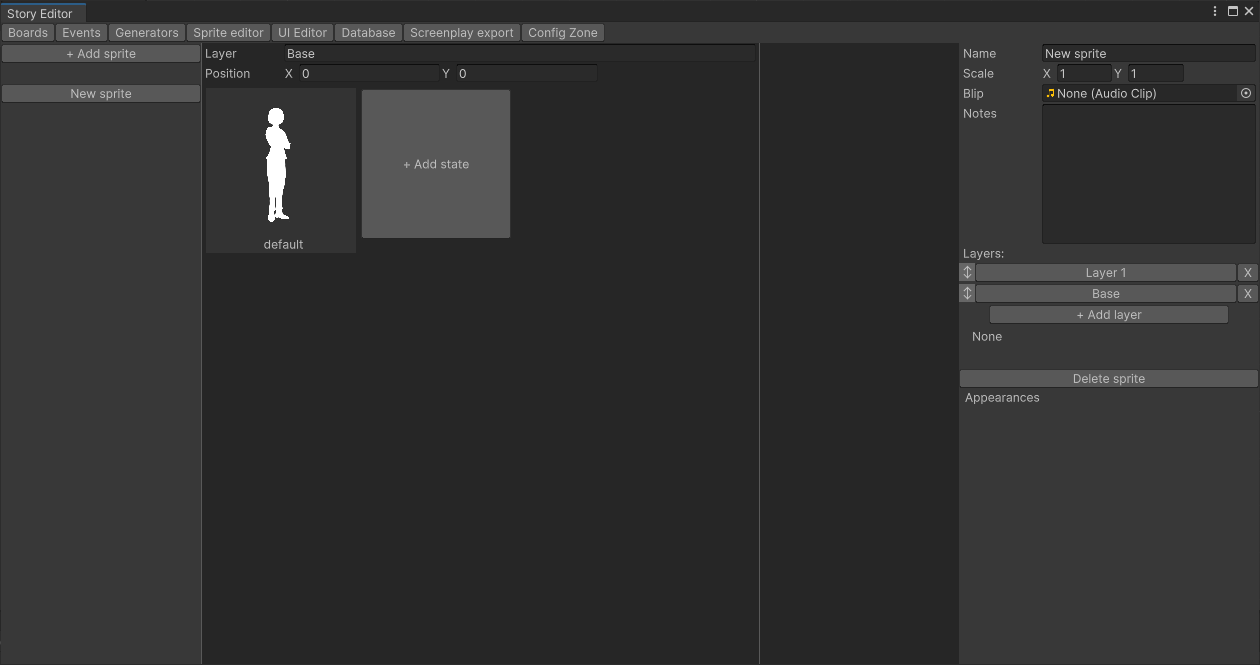Screen dimensions: 1260x665
Task: Select the default state silhouette thumbnail
Action: tap(280, 166)
